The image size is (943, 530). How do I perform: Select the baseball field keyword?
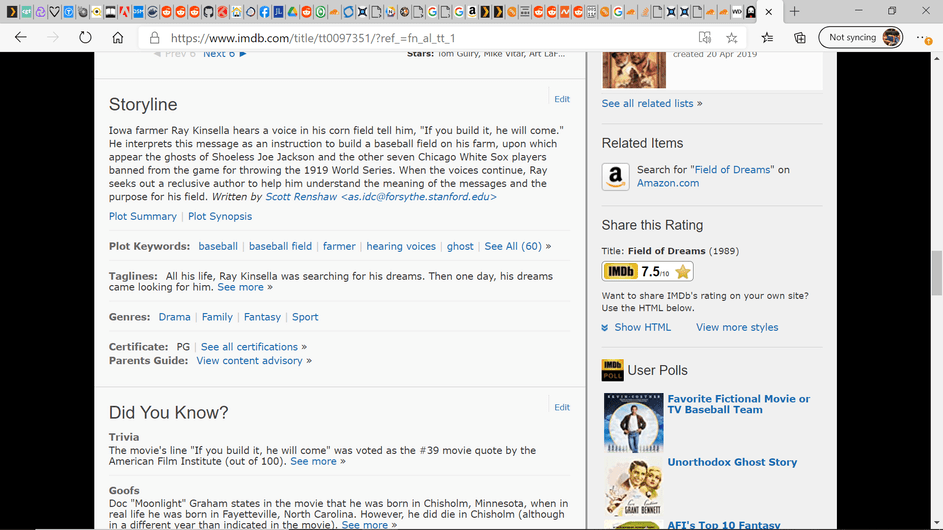click(x=280, y=246)
